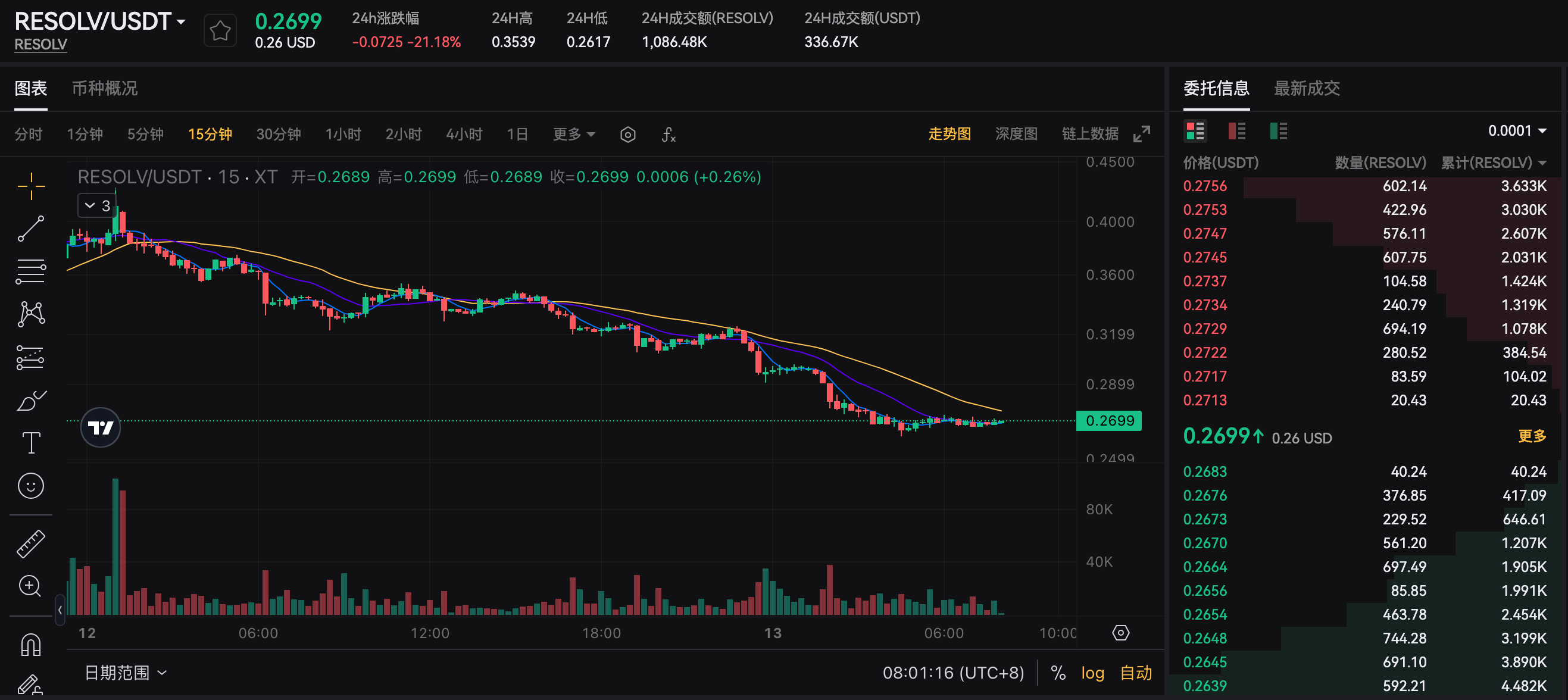Screen dimensions: 1568x700
Task: Select the pattern drawing tool
Action: 30,314
